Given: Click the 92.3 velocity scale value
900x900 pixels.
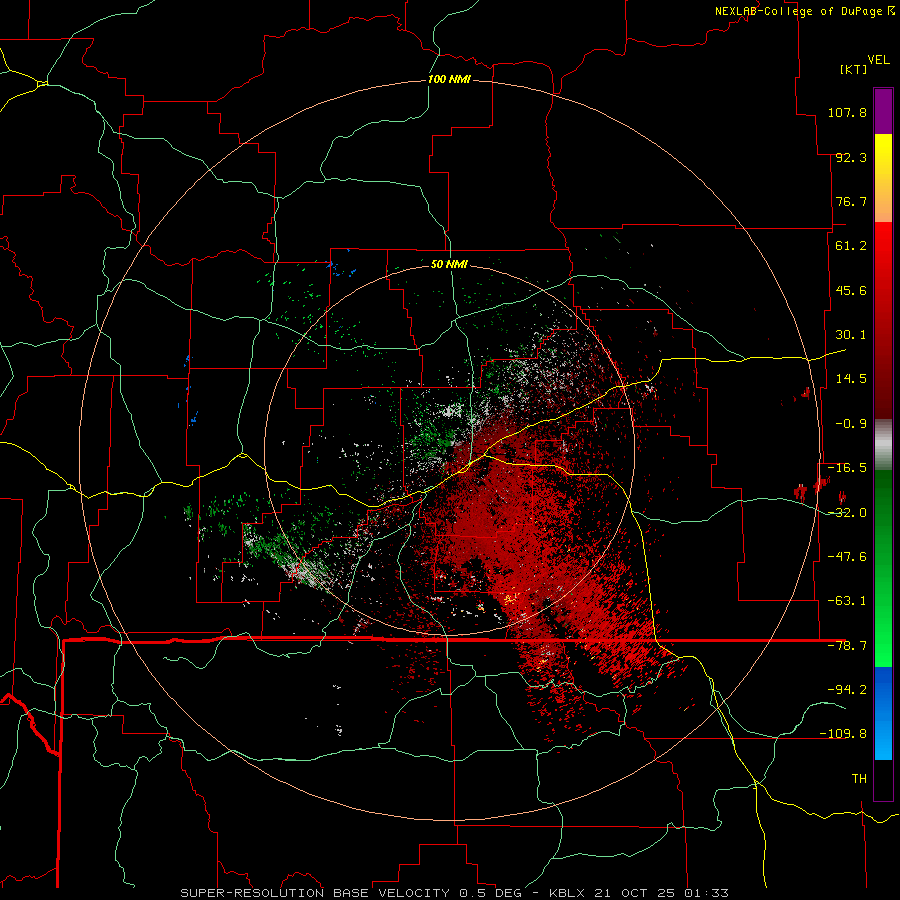Looking at the screenshot, I should (x=851, y=157).
